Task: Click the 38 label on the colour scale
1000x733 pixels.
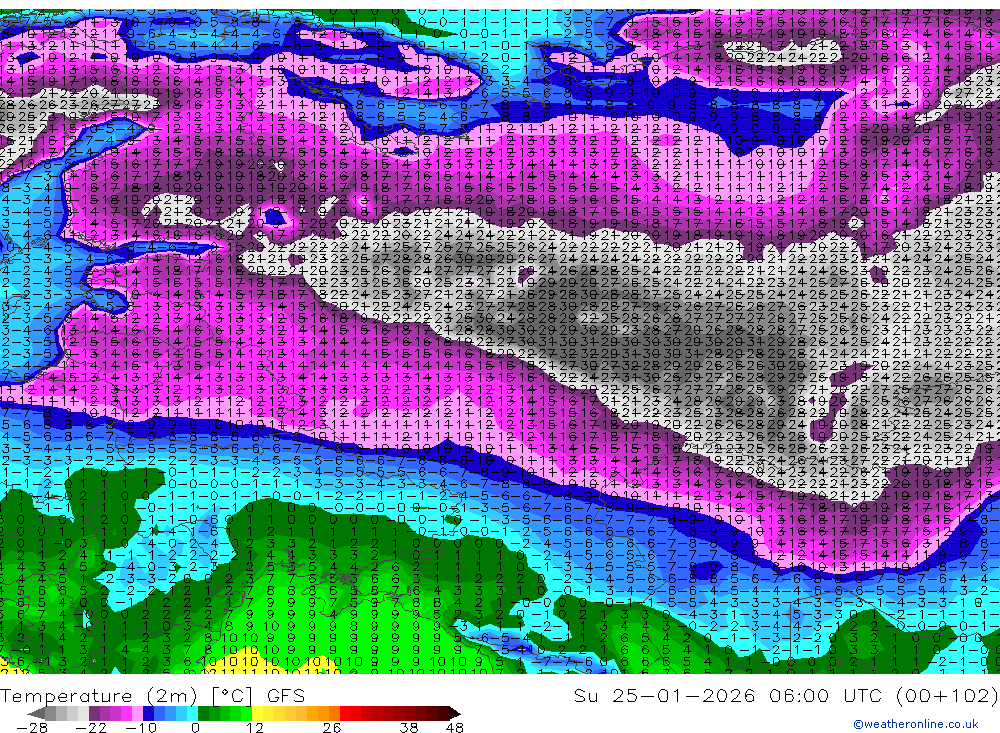Action: tap(409, 727)
